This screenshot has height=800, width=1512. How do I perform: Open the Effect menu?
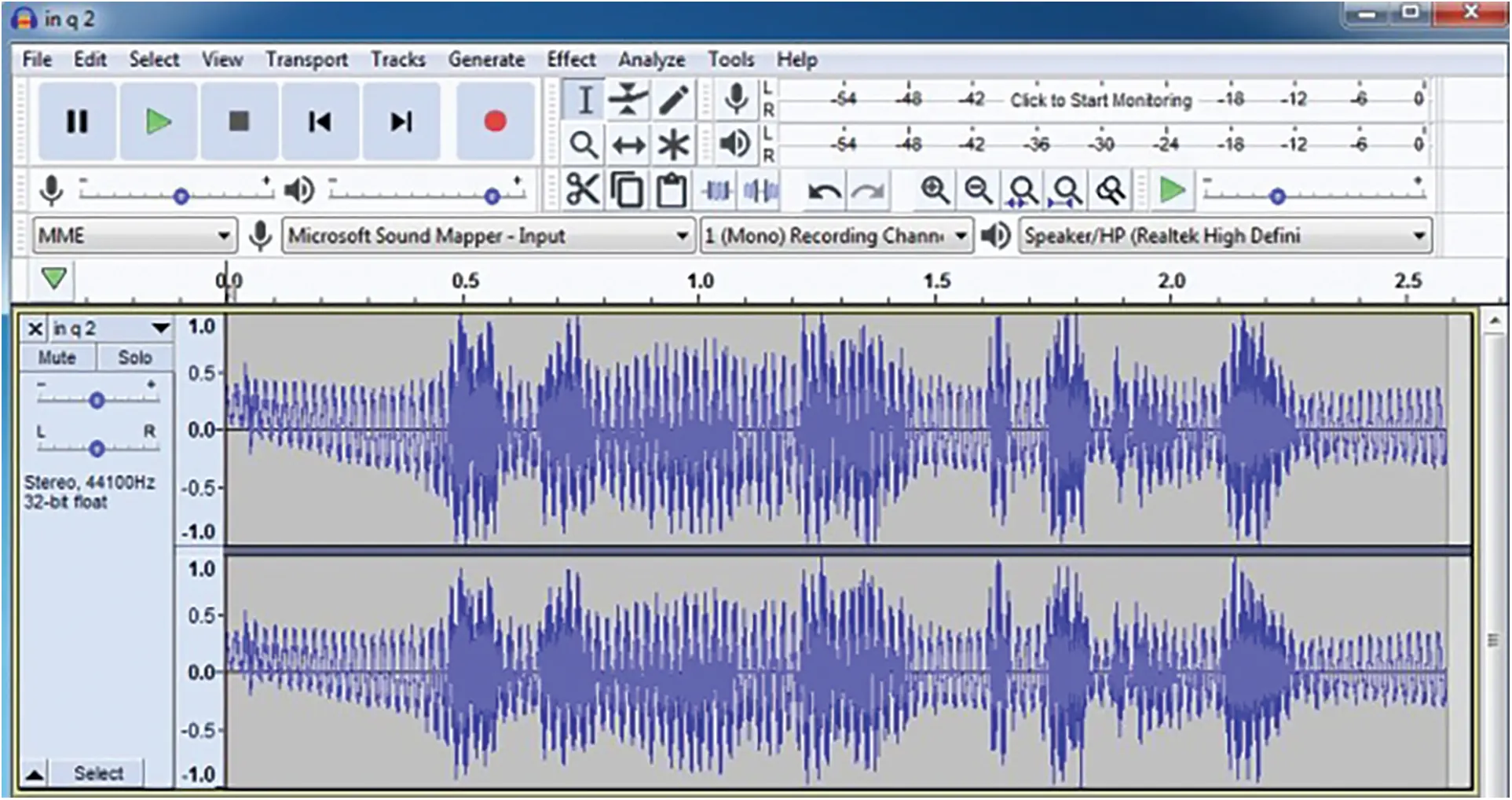coord(571,60)
